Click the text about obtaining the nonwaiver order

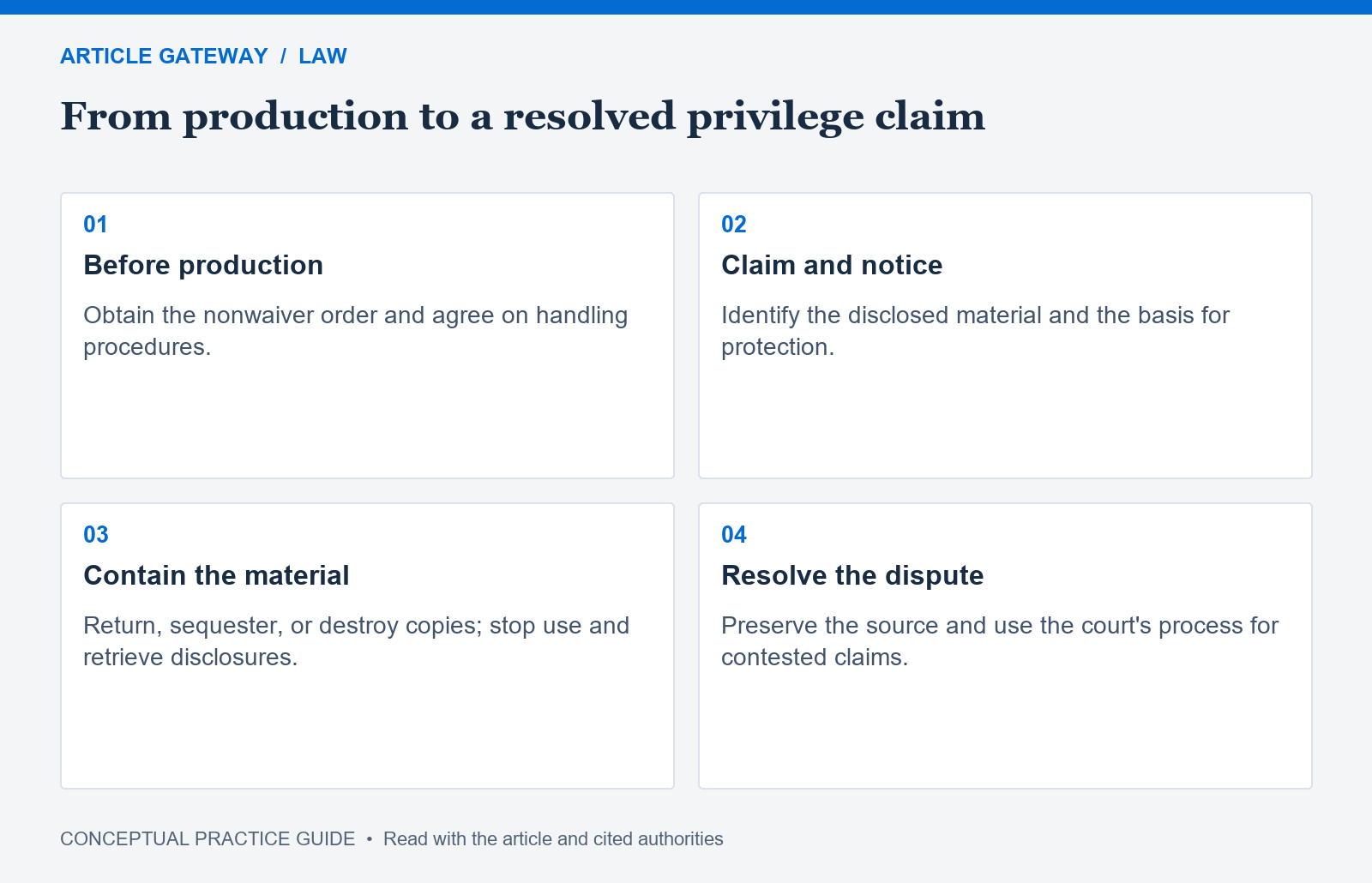355,331
